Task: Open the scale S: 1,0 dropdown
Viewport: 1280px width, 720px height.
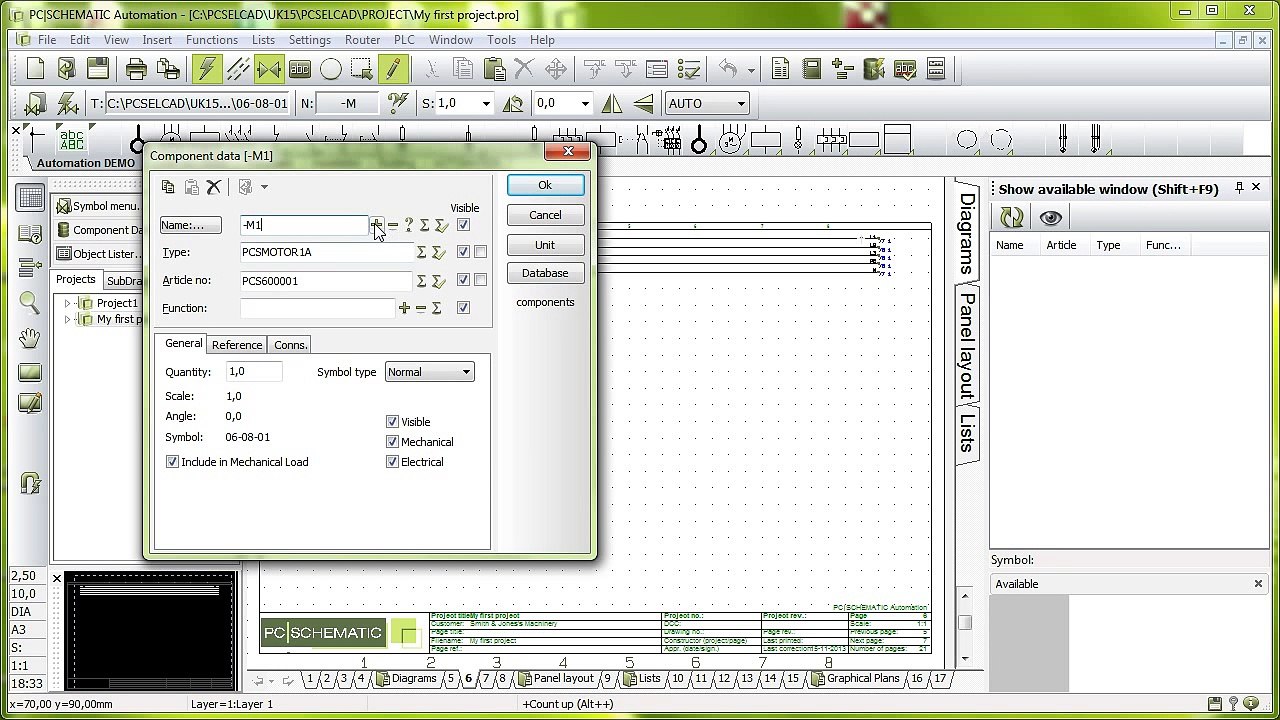Action: coord(486,103)
